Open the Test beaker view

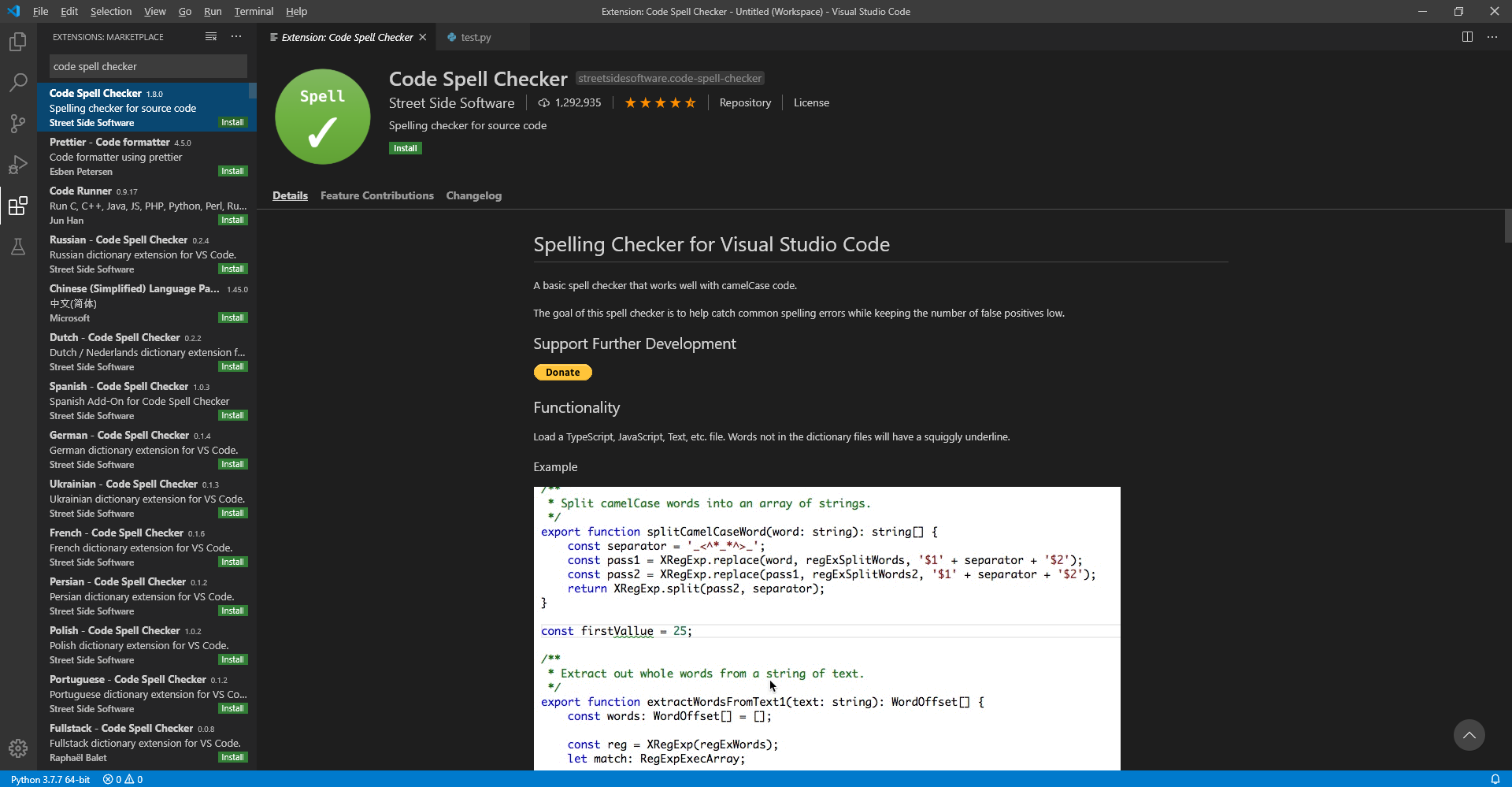[x=18, y=247]
